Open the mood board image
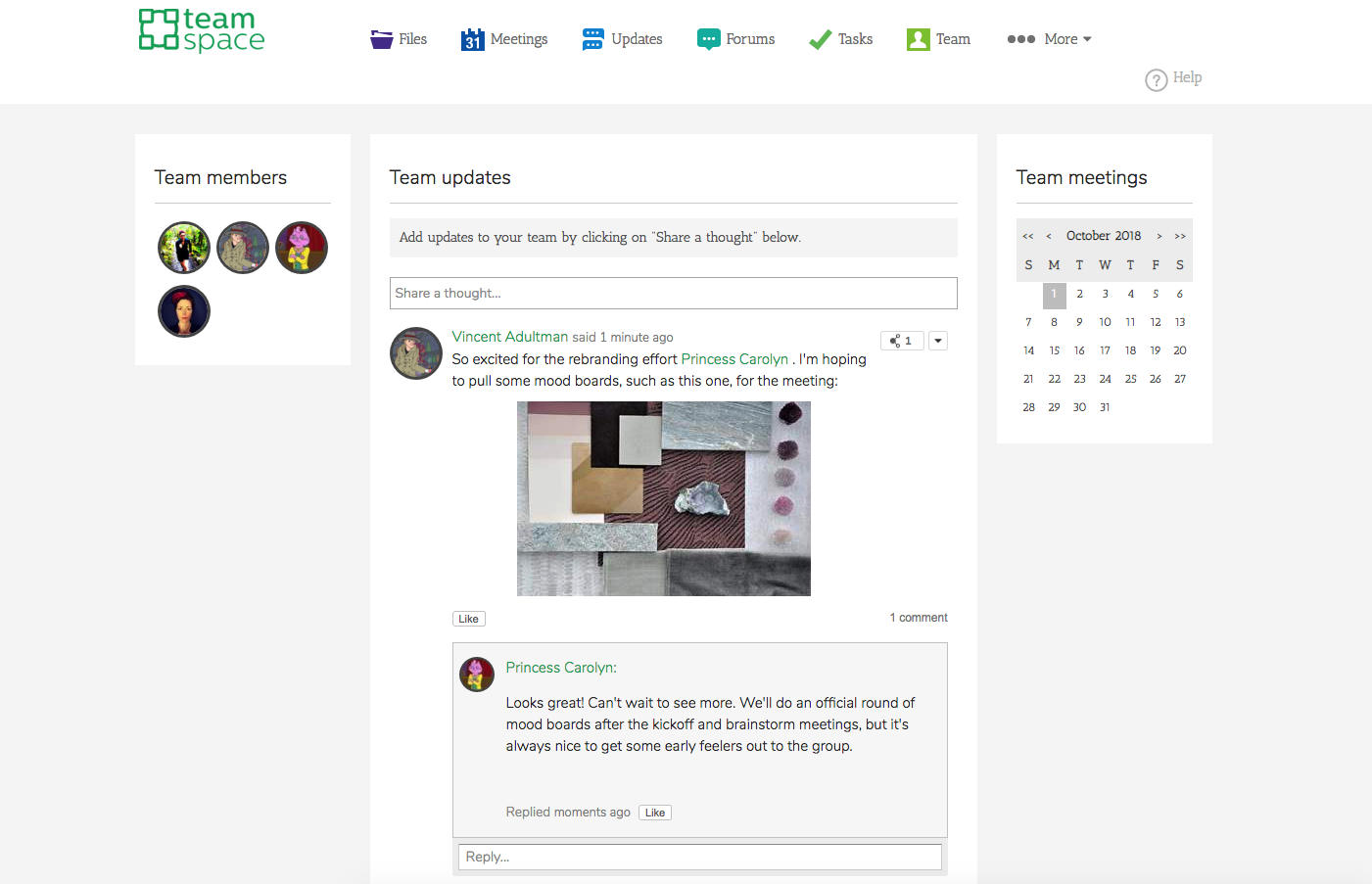Screen dimensions: 1372x884 pyautogui.click(x=664, y=498)
